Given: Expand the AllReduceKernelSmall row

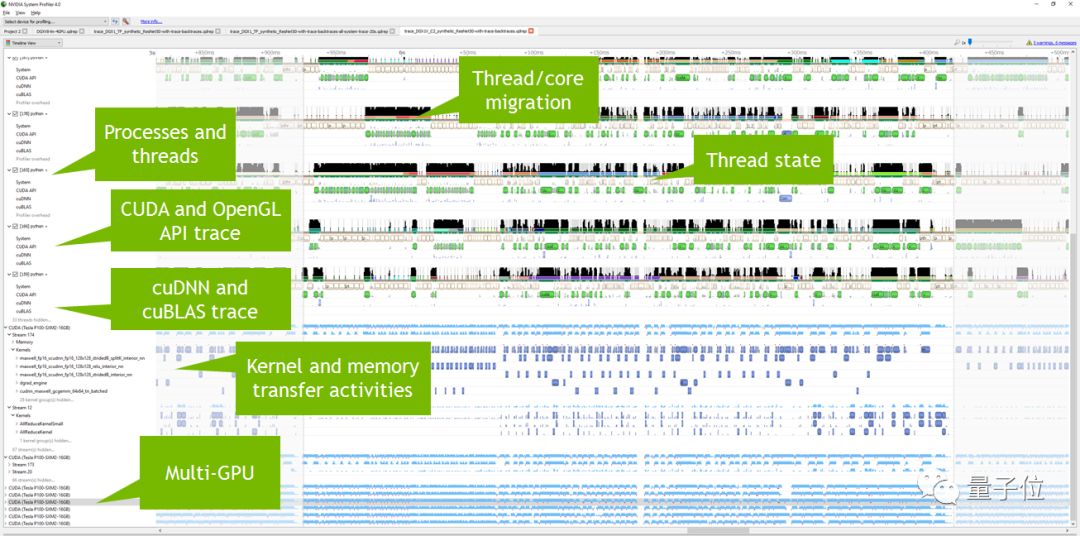Looking at the screenshot, I should [x=17, y=424].
